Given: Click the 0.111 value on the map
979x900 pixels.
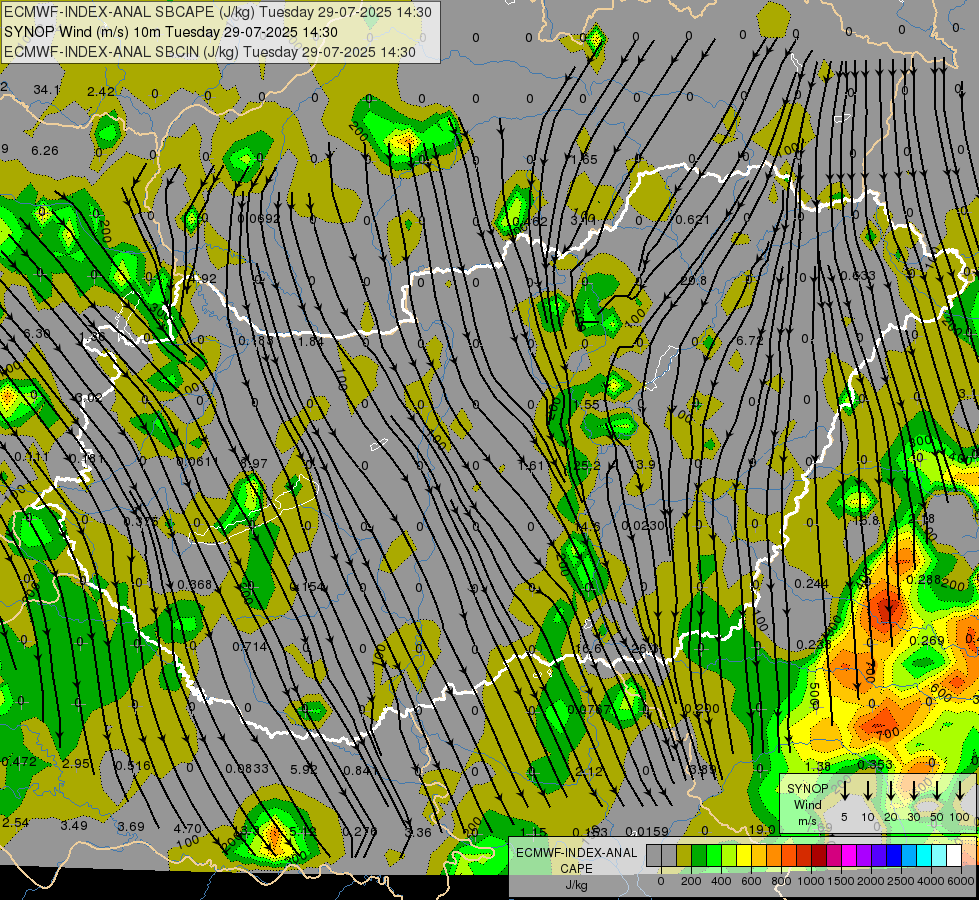Looking at the screenshot, I should (x=31, y=457).
